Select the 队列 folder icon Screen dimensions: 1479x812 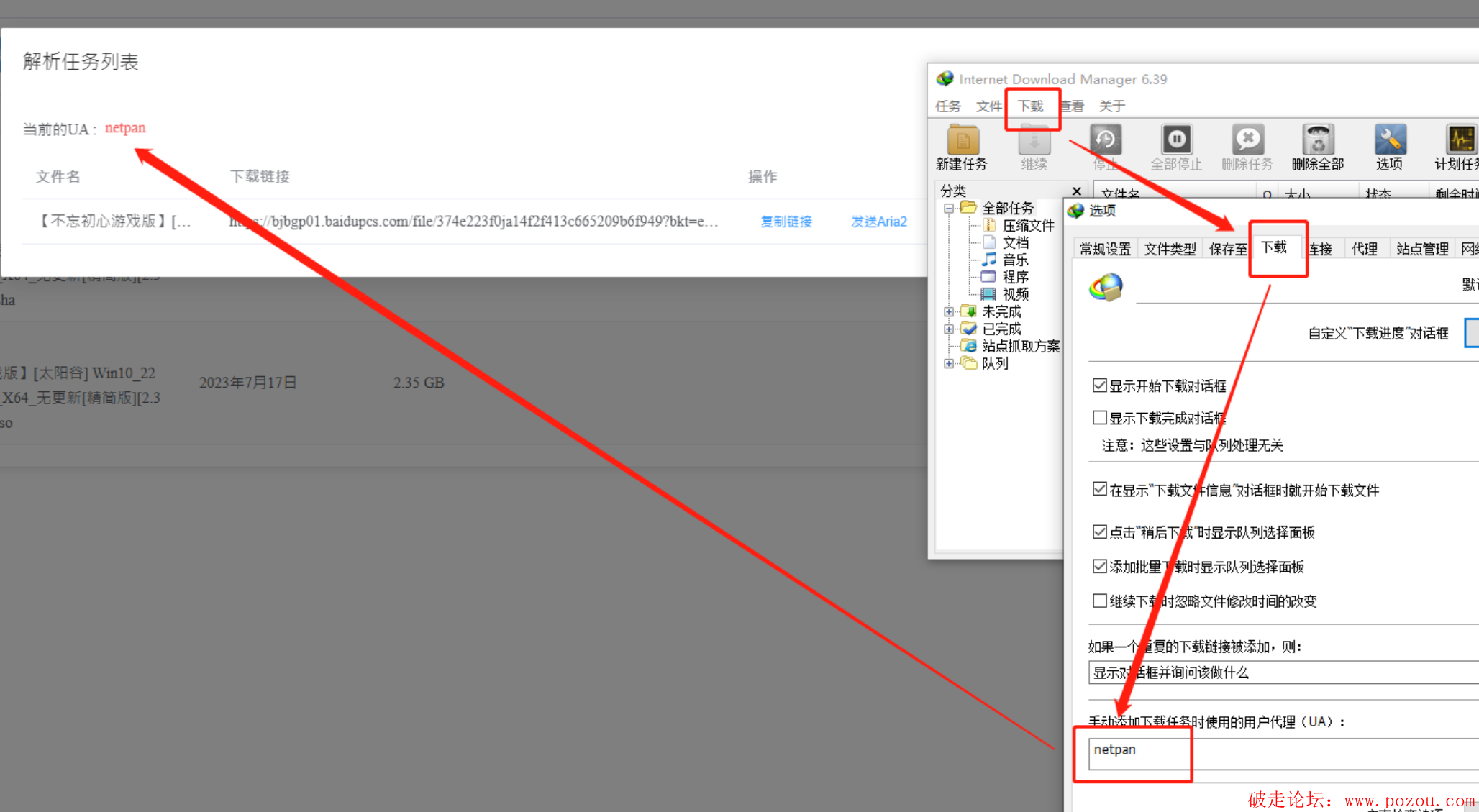pos(969,363)
